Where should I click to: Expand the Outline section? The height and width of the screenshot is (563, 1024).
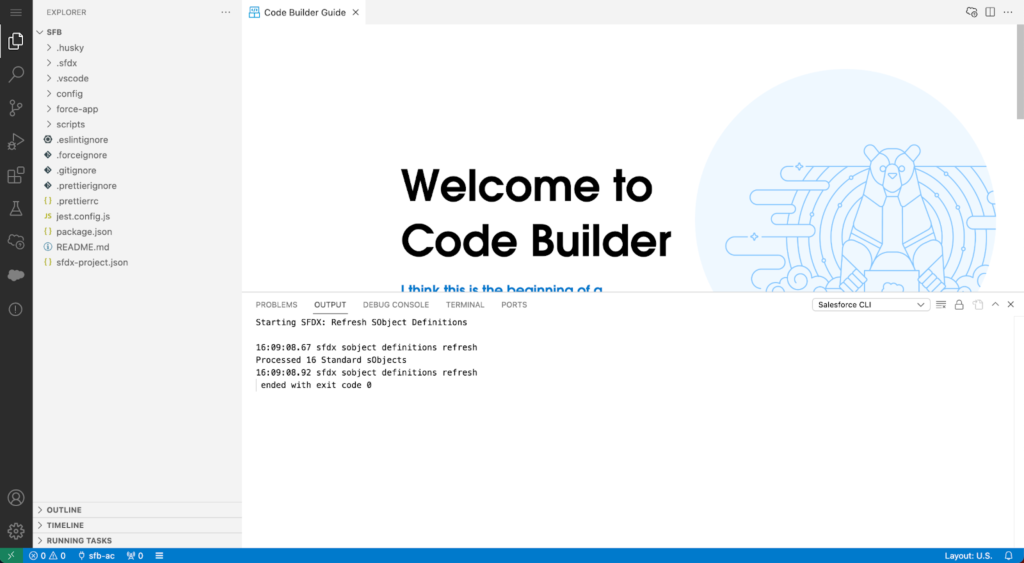pyautogui.click(x=137, y=509)
